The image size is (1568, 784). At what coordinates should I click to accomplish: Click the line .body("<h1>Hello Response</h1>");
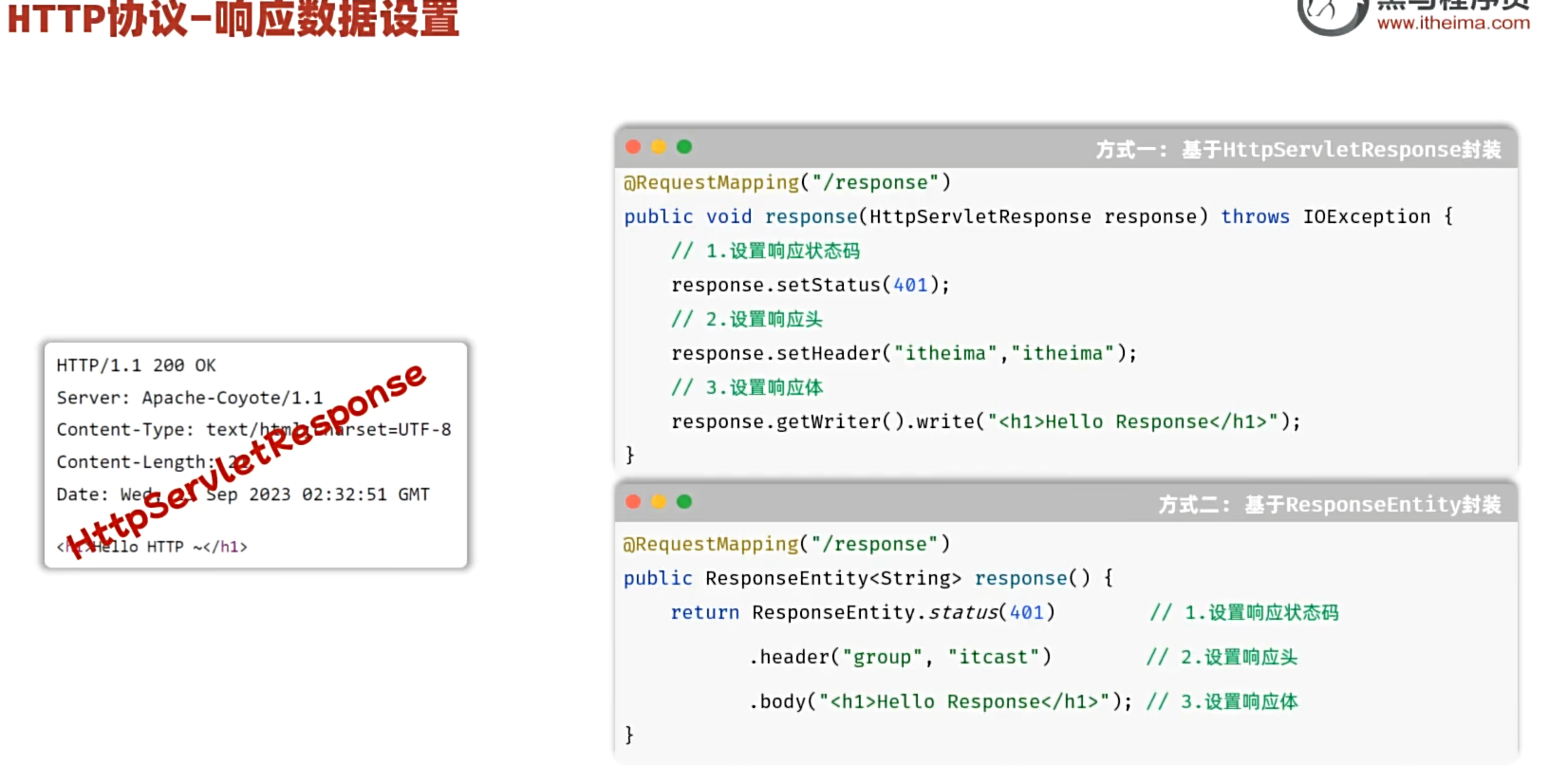pos(941,701)
